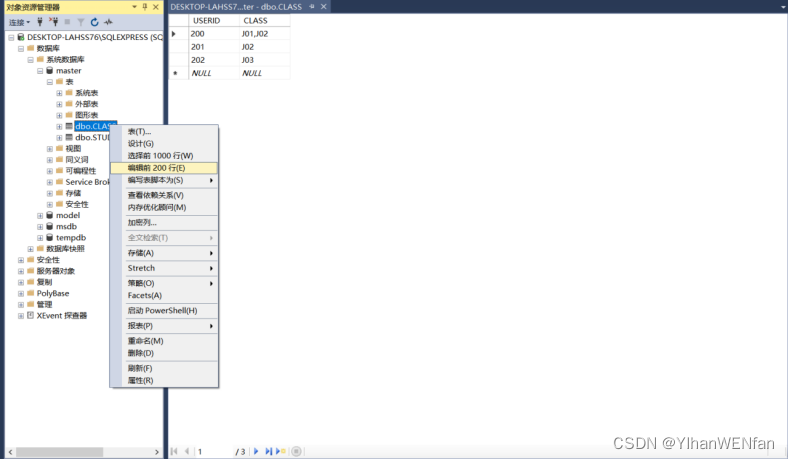Open Object Explorer window position dropdown arrow
This screenshot has width=789, height=459.
134,7
